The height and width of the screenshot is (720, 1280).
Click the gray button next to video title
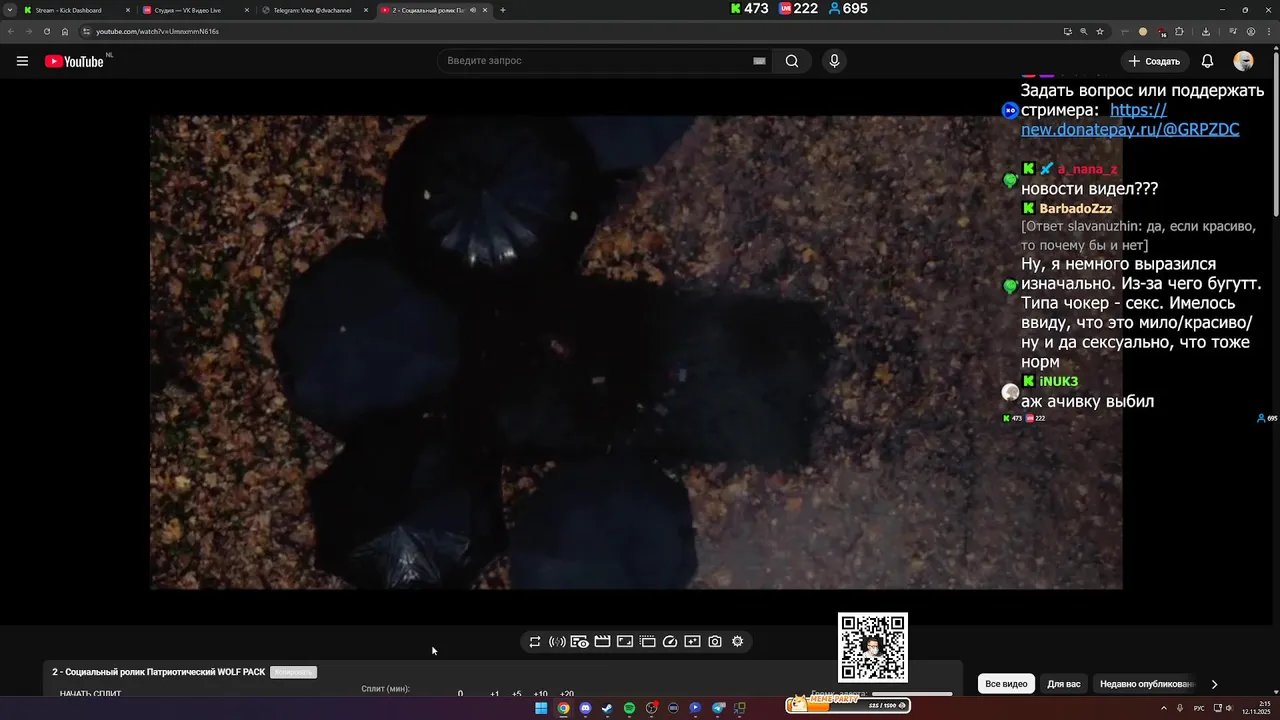pyautogui.click(x=293, y=672)
